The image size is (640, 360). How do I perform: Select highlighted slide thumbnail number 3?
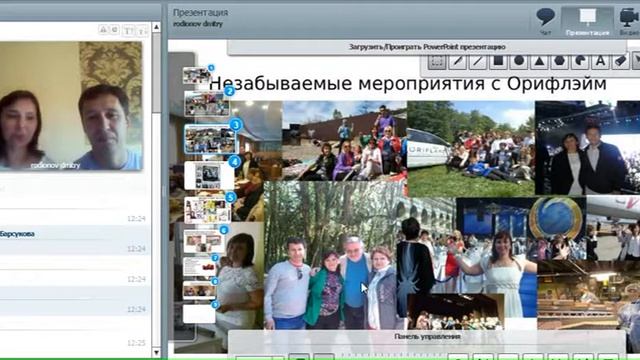[210, 139]
